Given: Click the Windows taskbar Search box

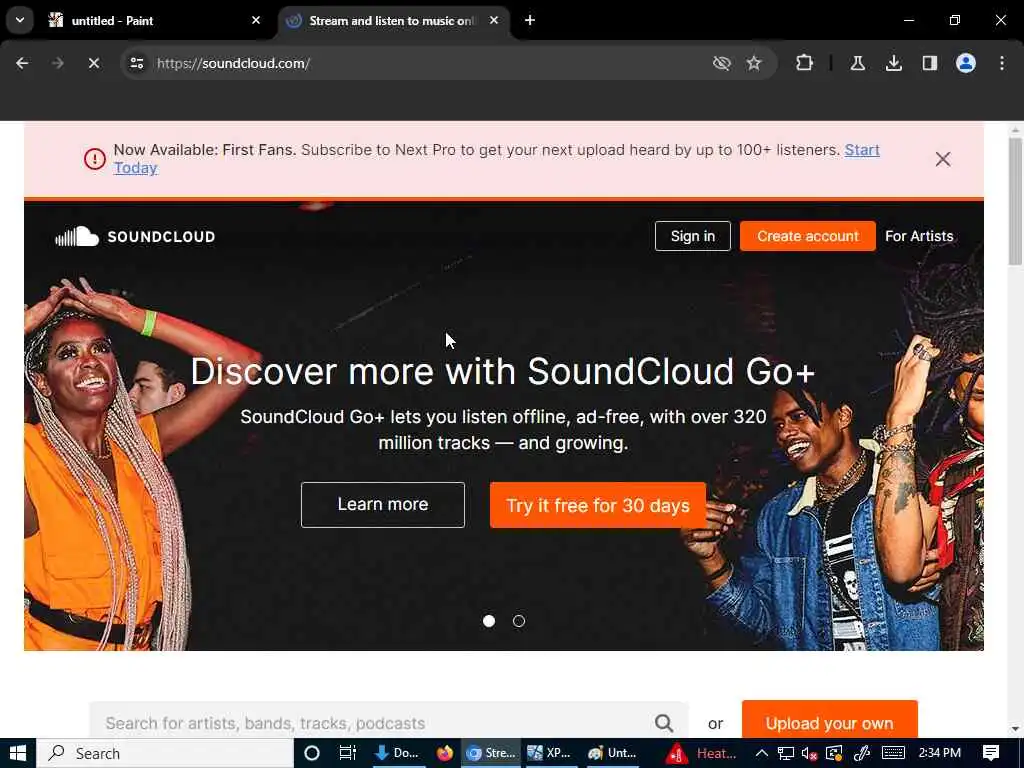Looking at the screenshot, I should (x=165, y=753).
